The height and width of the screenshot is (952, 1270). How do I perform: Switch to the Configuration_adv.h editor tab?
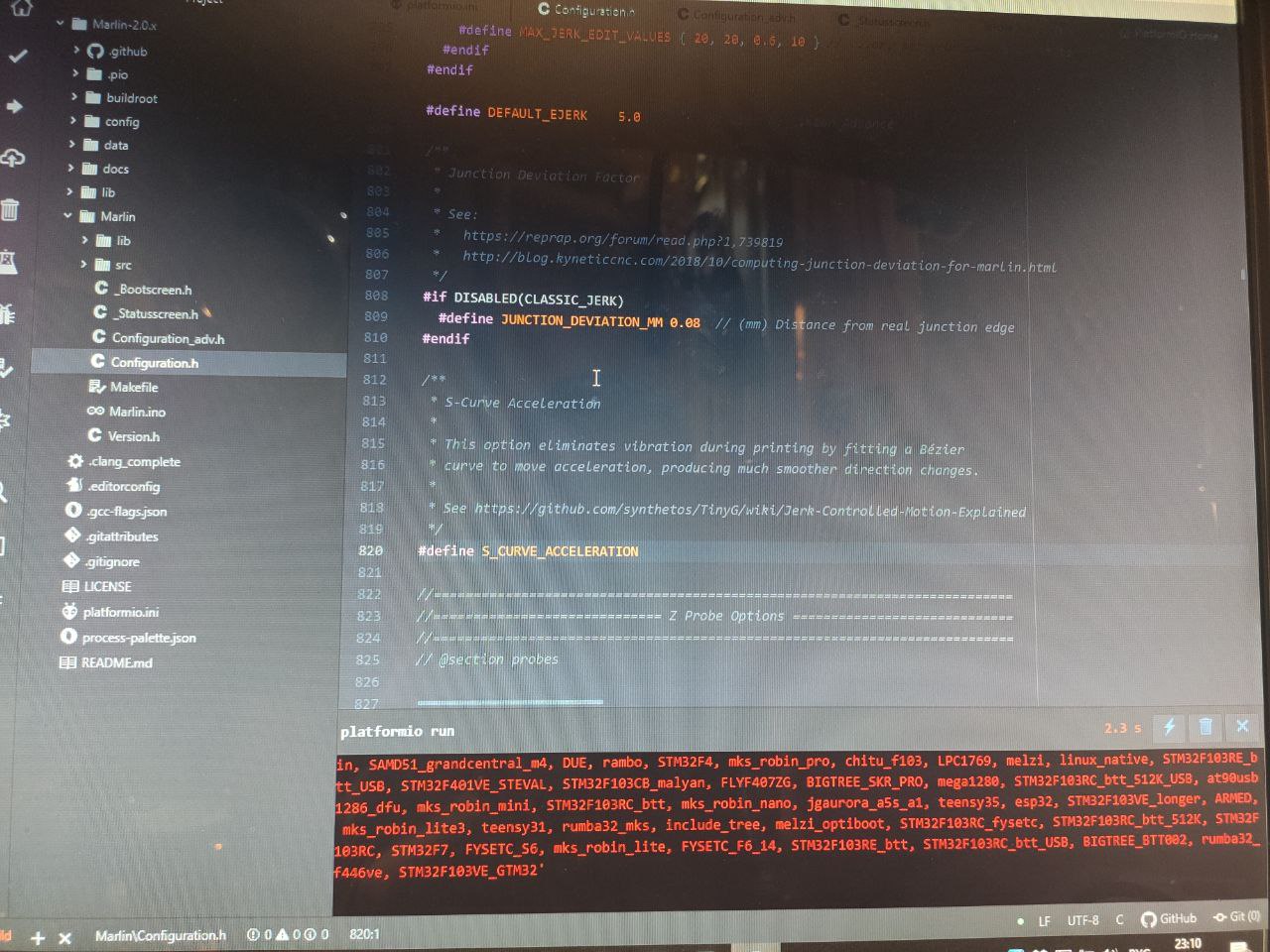(x=734, y=15)
